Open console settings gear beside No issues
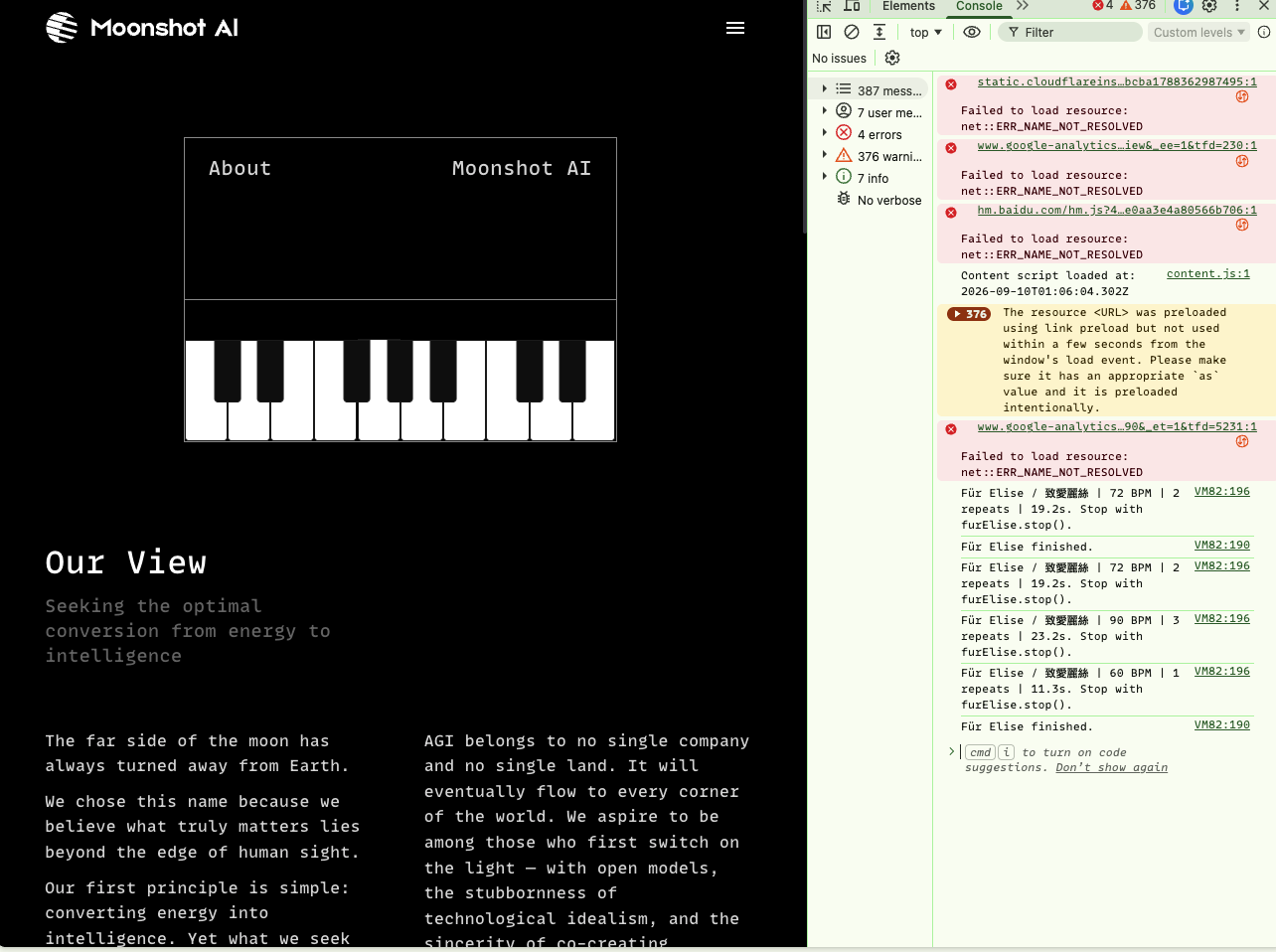Image resolution: width=1276 pixels, height=952 pixels. 892,58
